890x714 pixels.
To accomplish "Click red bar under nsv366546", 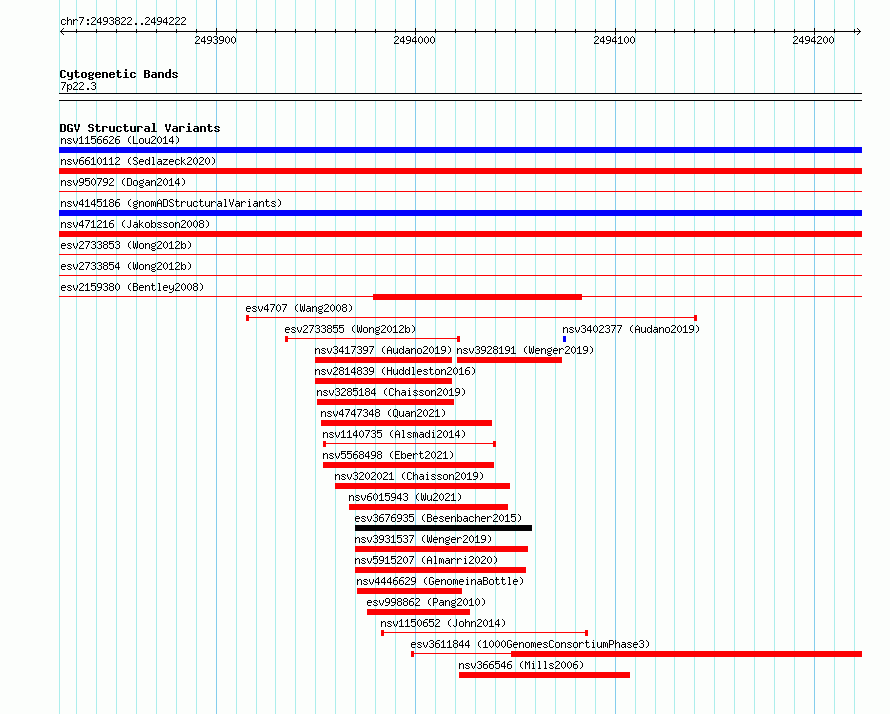I will coord(544,675).
